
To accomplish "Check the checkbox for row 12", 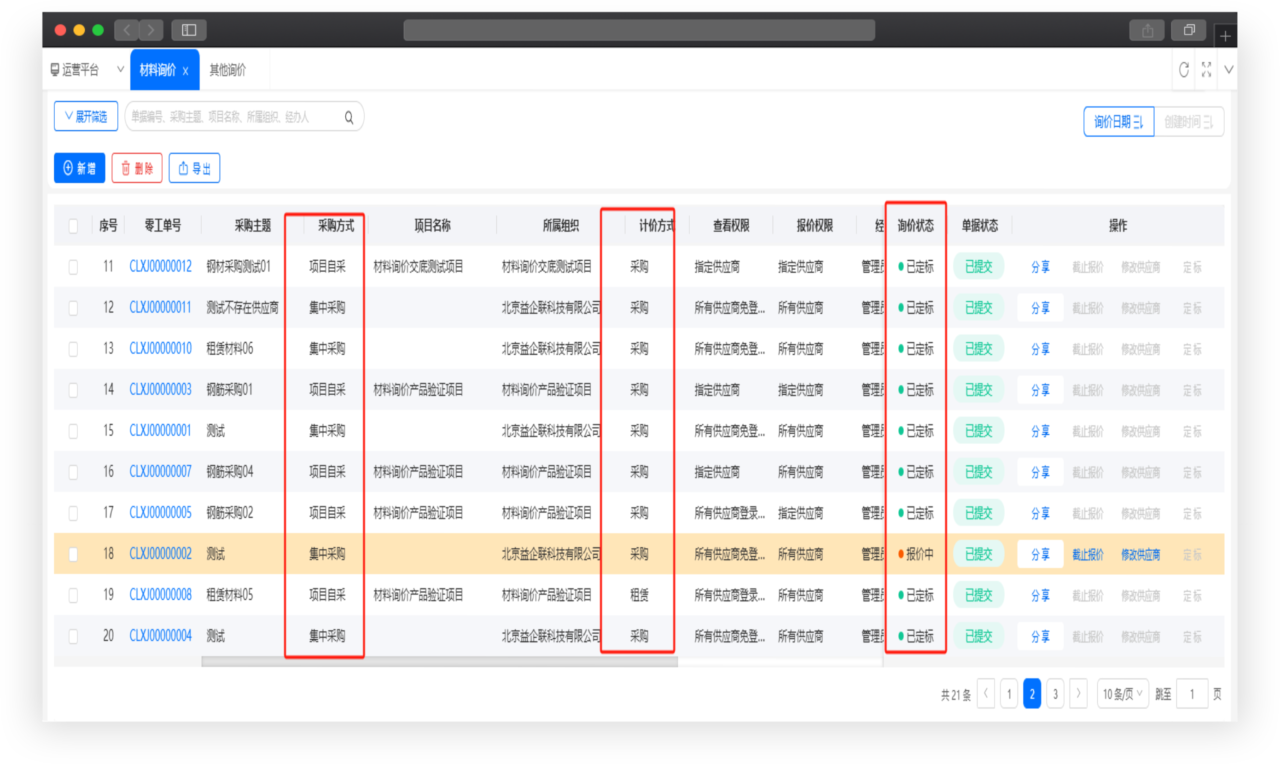I will (73, 308).
